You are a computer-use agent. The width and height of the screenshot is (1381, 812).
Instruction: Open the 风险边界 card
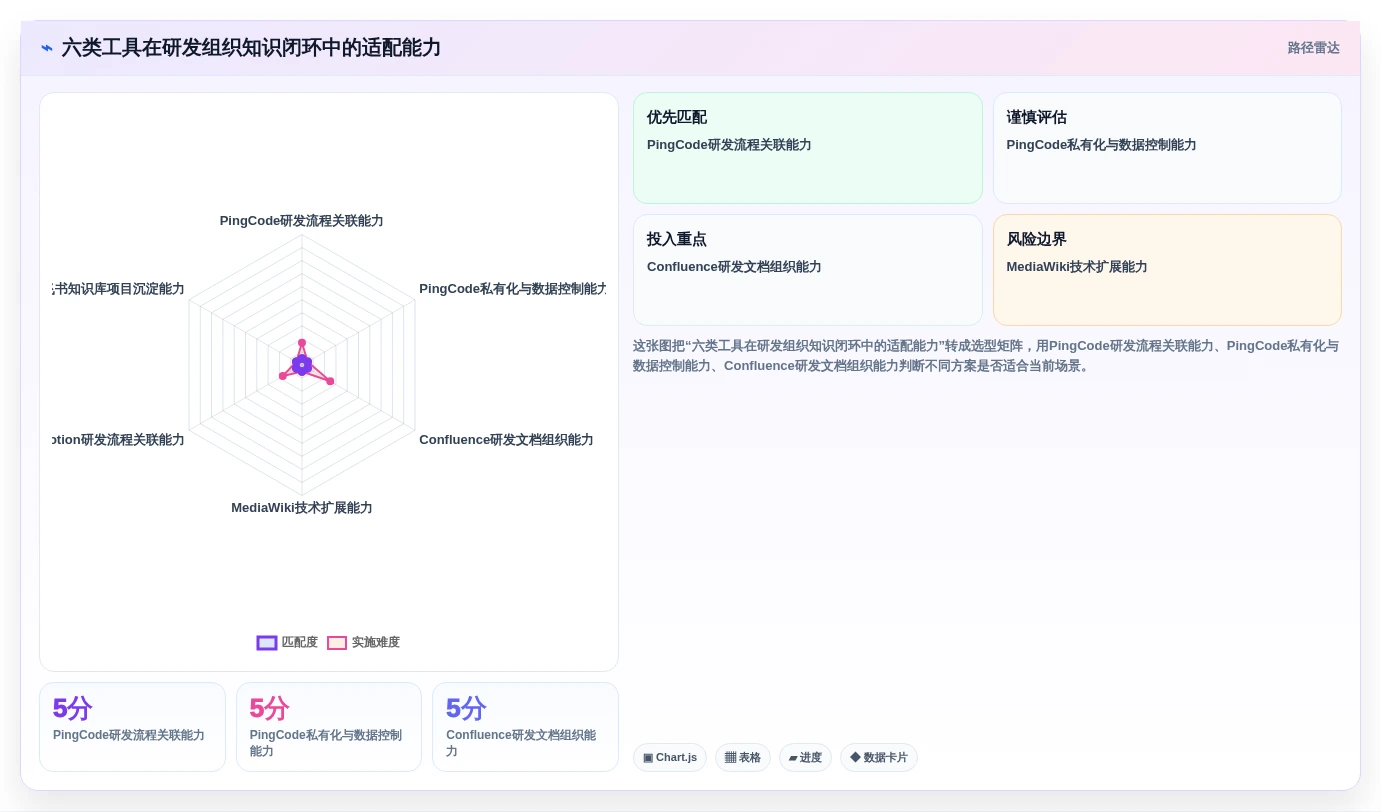[1167, 270]
